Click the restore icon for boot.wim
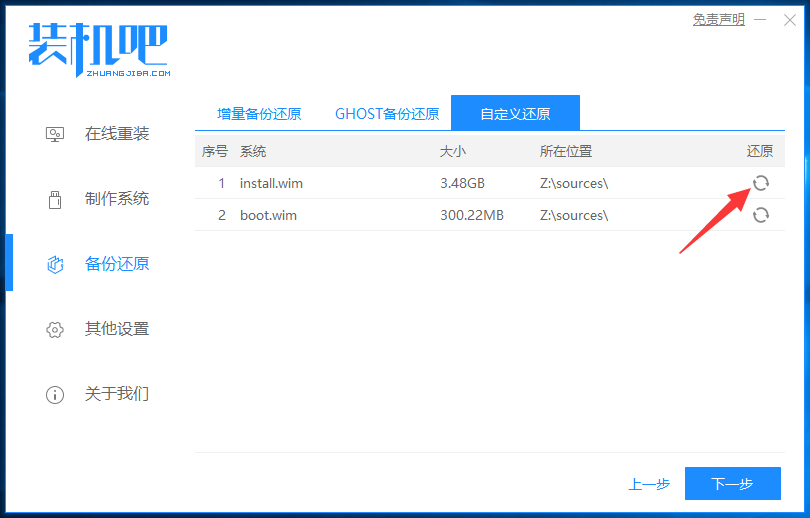Screen dimensions: 810x518 tap(761, 215)
